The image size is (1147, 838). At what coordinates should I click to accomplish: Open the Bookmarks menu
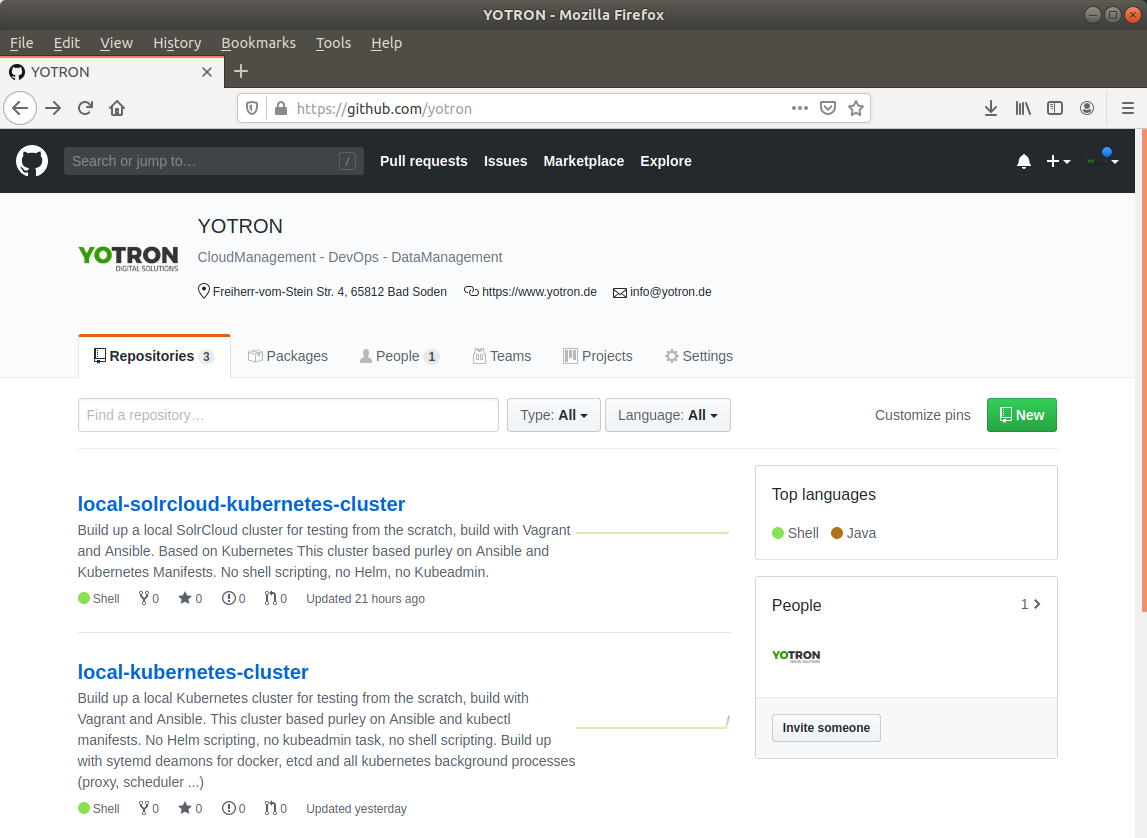pyautogui.click(x=258, y=42)
